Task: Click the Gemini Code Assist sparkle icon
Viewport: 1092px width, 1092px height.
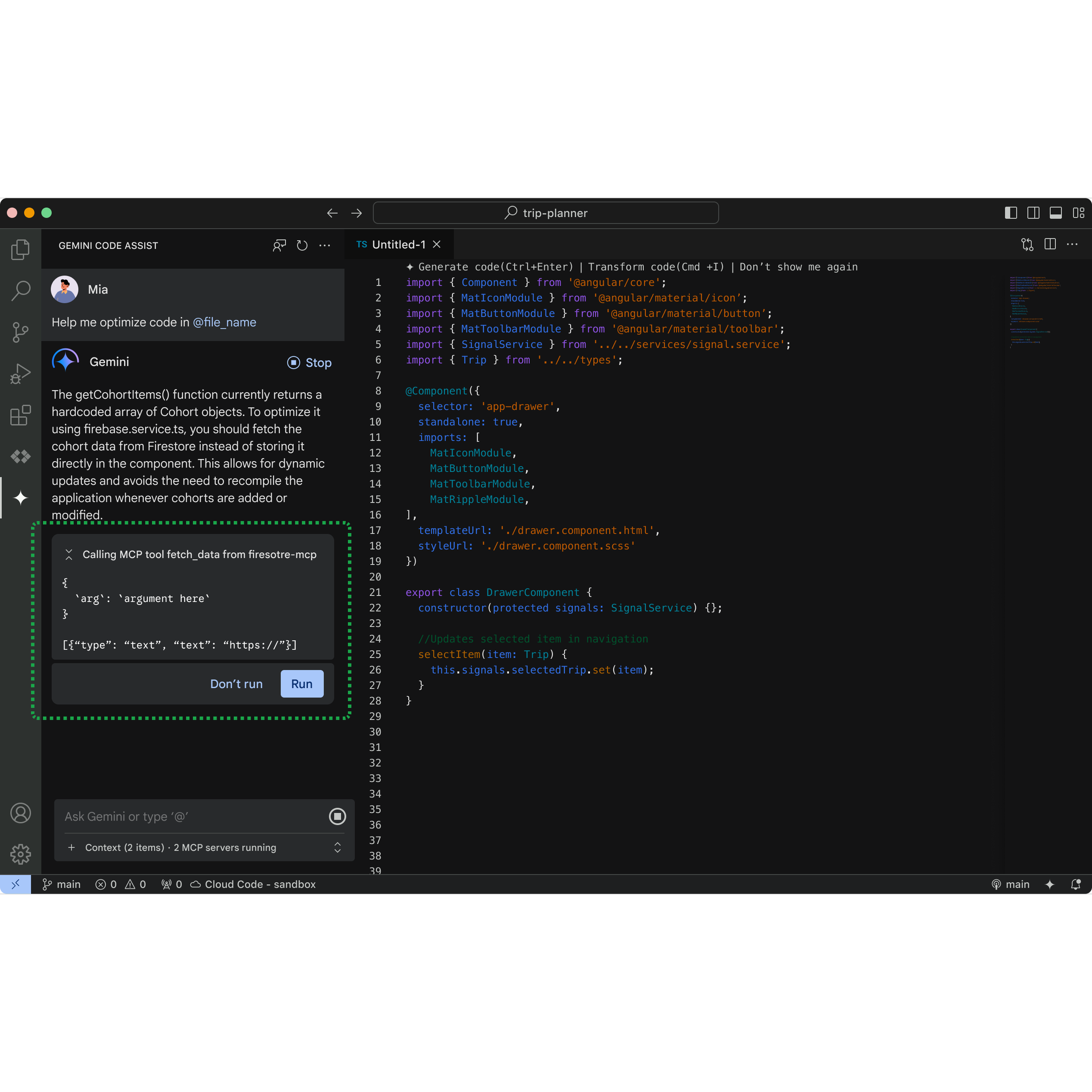Action: (x=21, y=498)
